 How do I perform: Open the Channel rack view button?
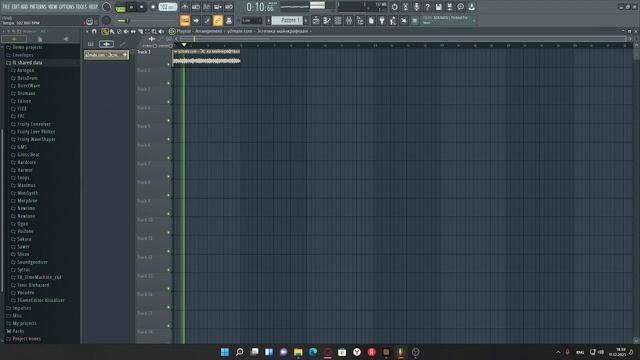(x=338, y=20)
